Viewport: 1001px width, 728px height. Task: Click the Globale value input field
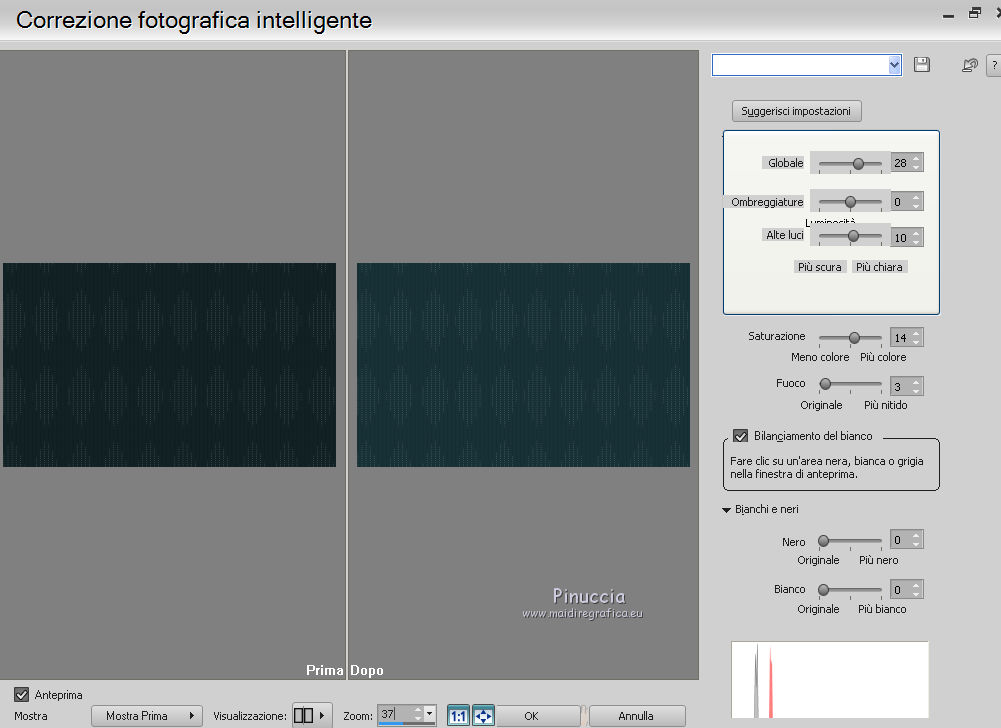tap(900, 163)
